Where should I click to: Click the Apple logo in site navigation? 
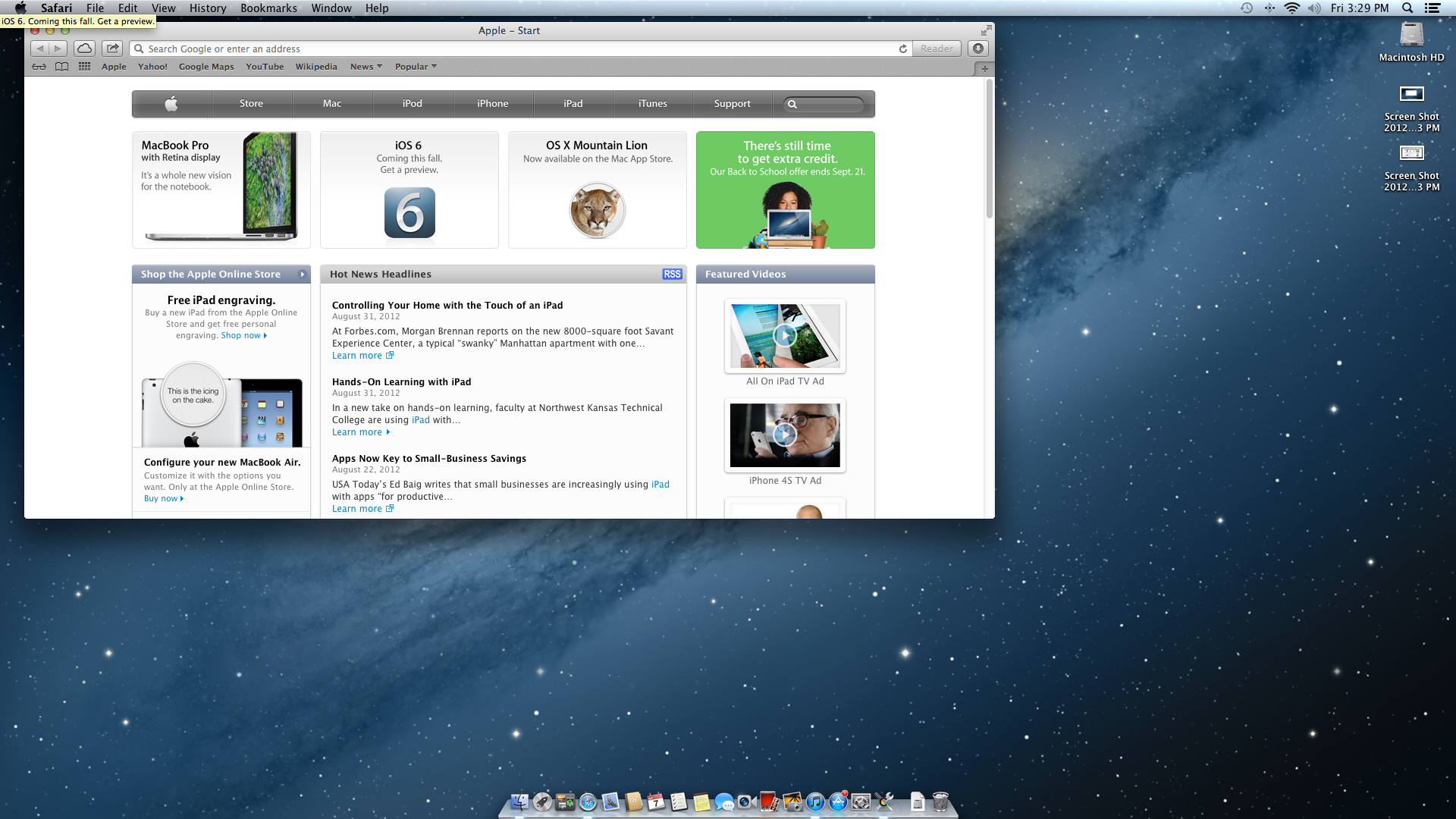(172, 104)
